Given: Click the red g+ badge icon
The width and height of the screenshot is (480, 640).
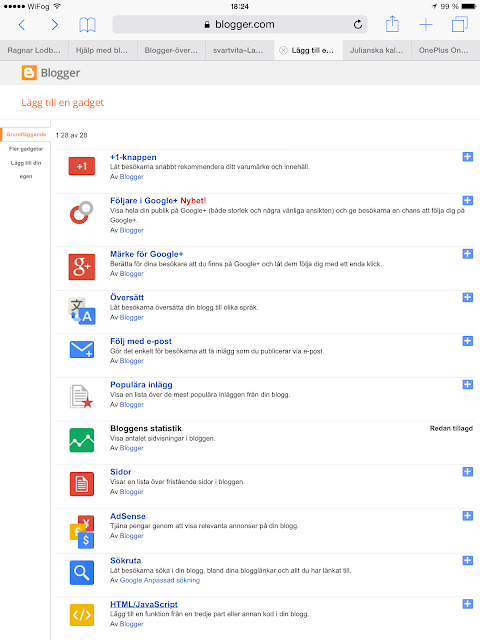Looking at the screenshot, I should [82, 267].
